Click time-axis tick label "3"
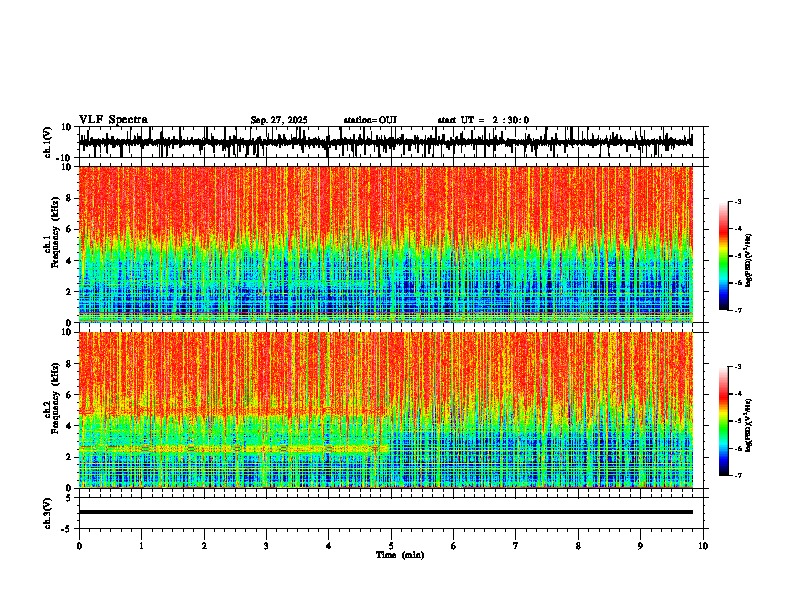792x612 pixels. click(266, 546)
